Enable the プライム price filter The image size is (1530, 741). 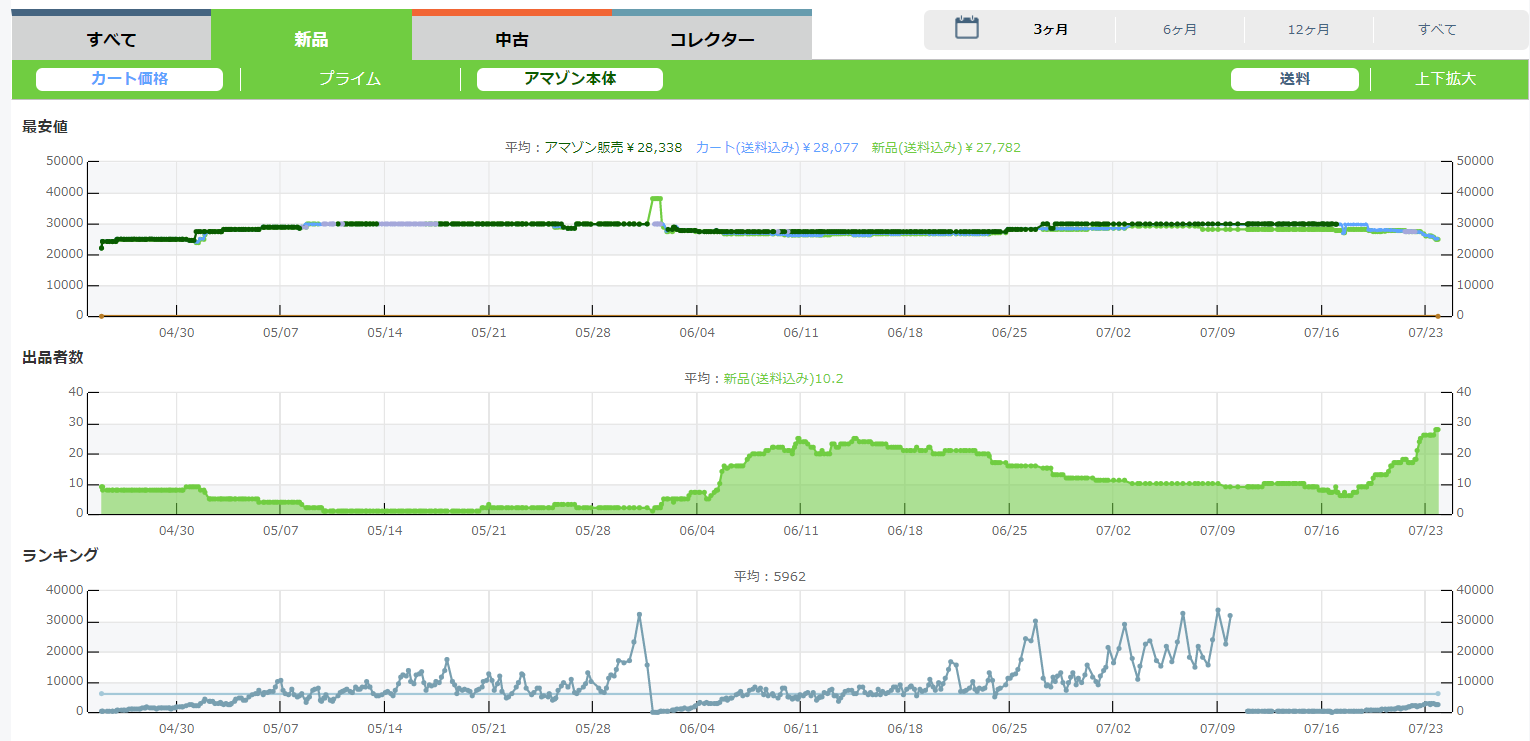coord(350,79)
